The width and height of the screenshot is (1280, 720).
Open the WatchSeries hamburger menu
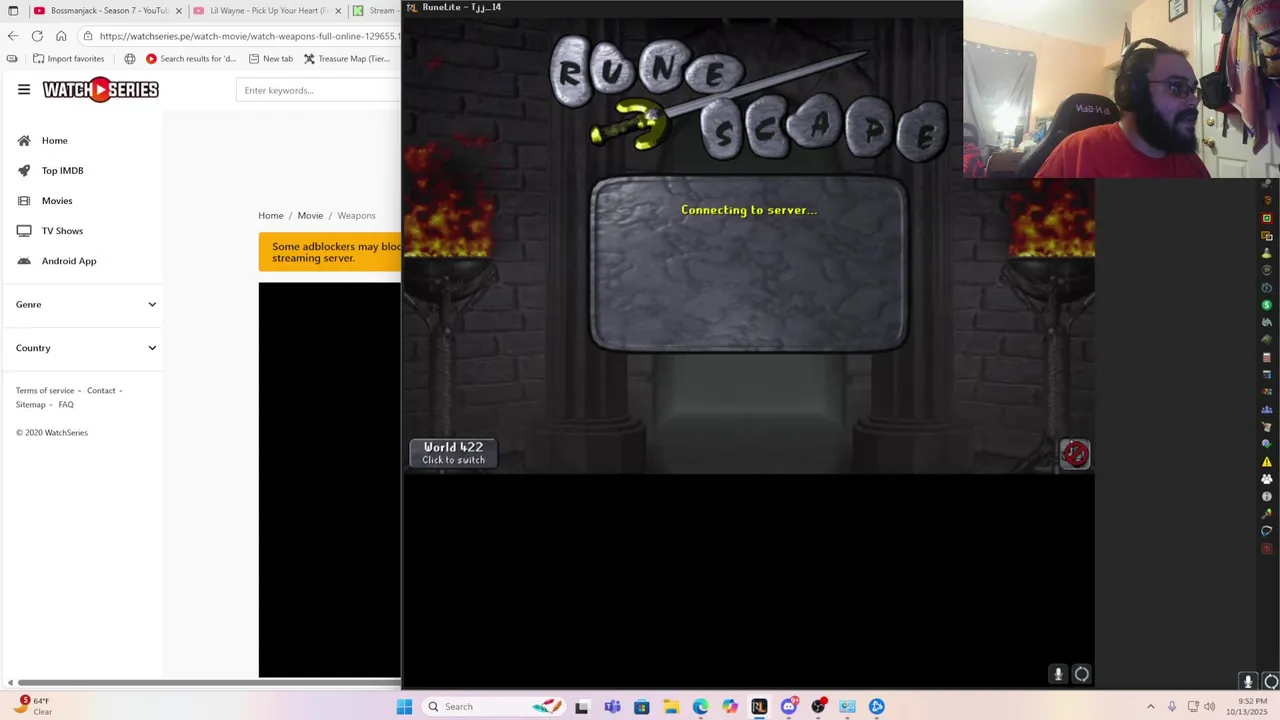tap(24, 90)
